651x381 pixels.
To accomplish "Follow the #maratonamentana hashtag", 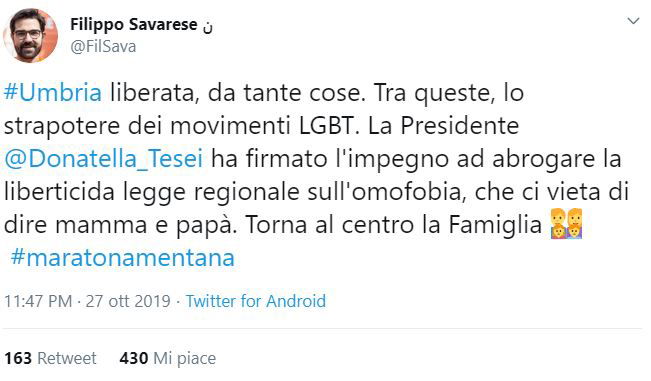I will coord(122,258).
